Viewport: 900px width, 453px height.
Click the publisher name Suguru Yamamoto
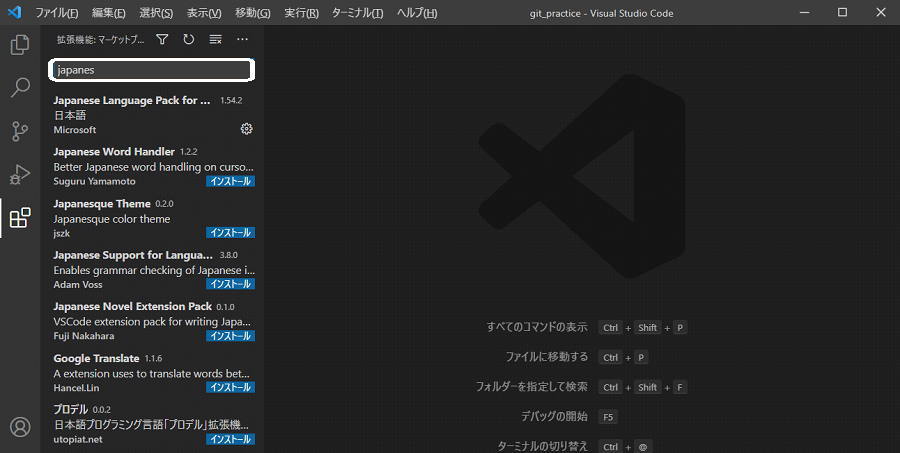click(x=95, y=181)
